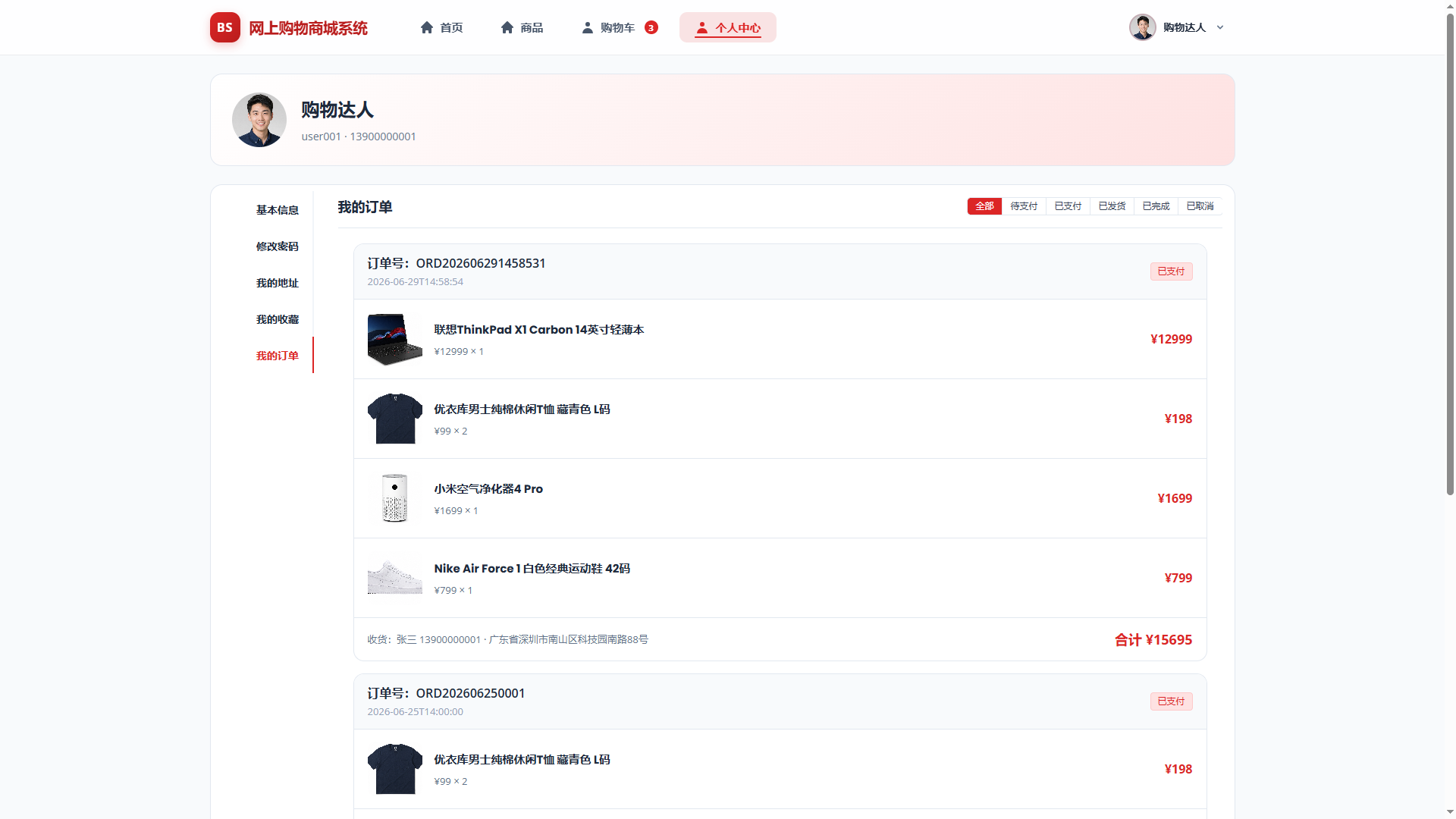Open 我的收藏 in the sidebar
Screen dimensions: 1456x819
point(278,319)
